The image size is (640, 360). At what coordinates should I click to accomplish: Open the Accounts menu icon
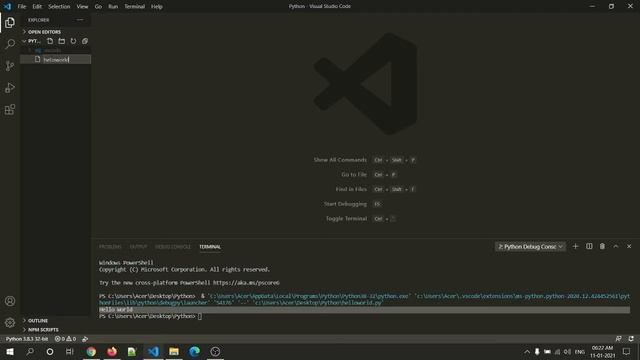[10, 301]
